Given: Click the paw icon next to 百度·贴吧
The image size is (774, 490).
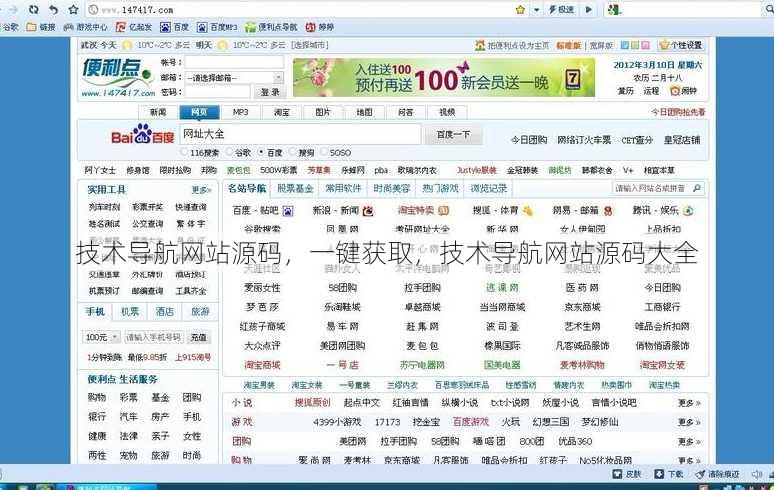Looking at the screenshot, I should pos(288,211).
